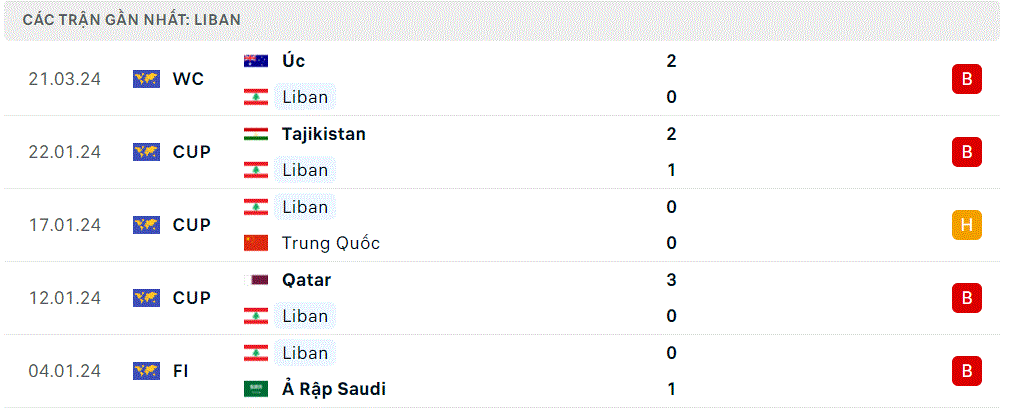Image resolution: width=1017 pixels, height=408 pixels.
Task: Click the 'Các trận gần nhất: Liban' header
Action: (x=132, y=20)
